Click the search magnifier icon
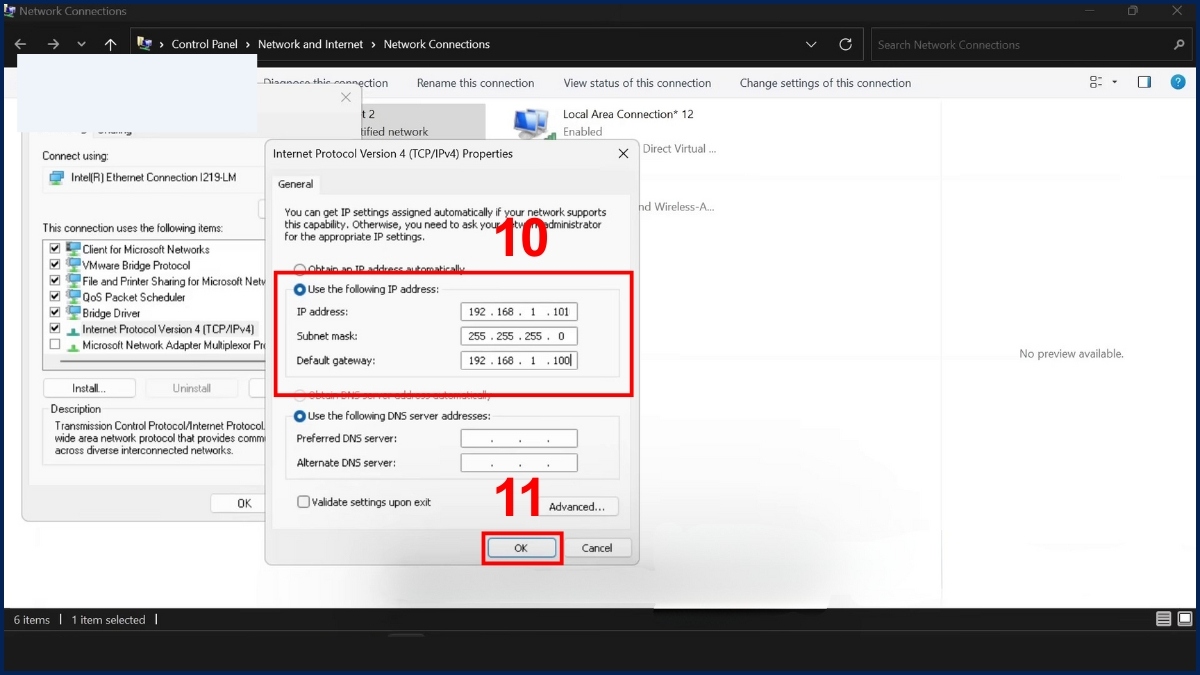The image size is (1200, 675). 1179,45
